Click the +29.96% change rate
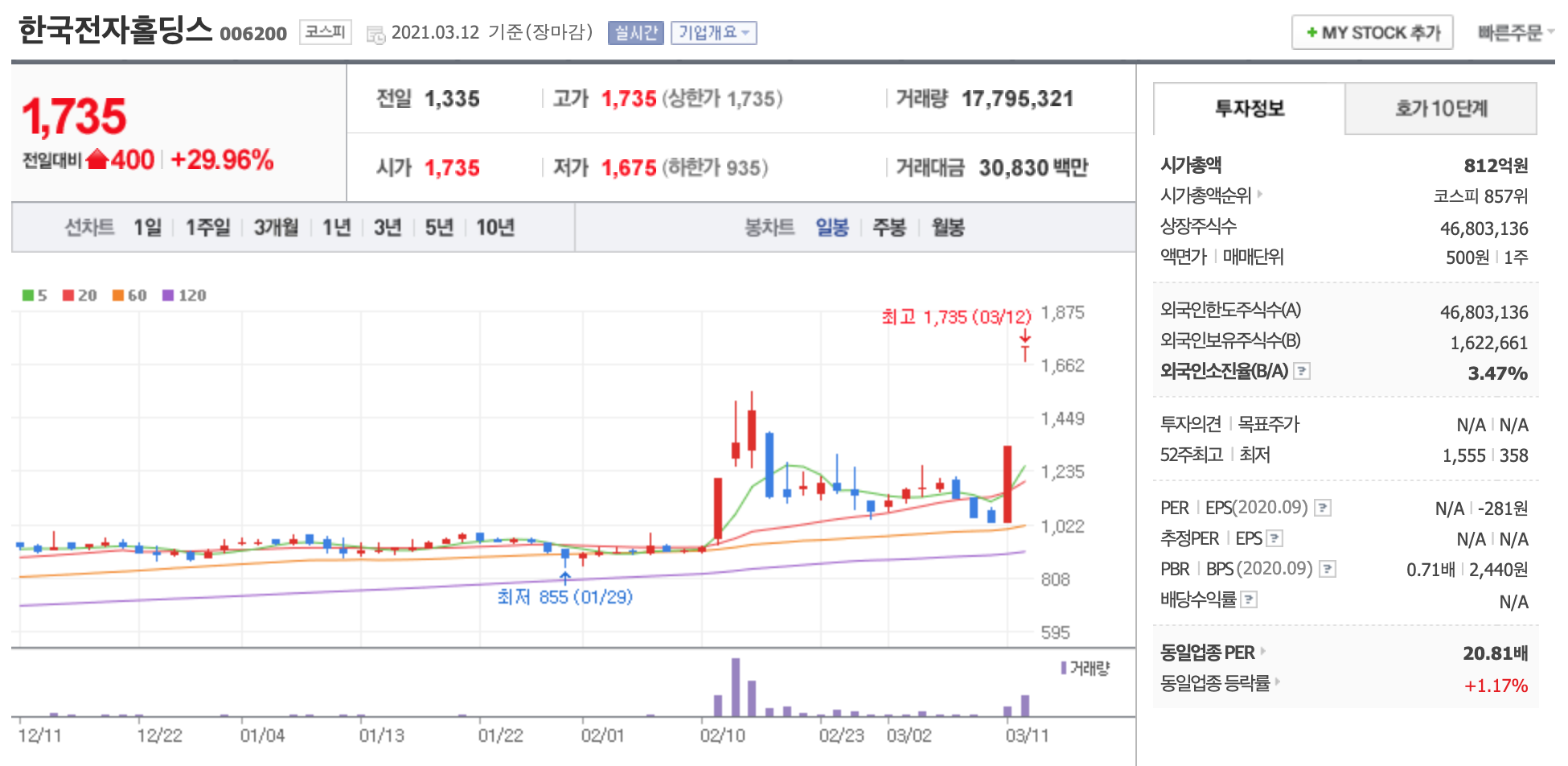1568x766 pixels. click(x=222, y=160)
